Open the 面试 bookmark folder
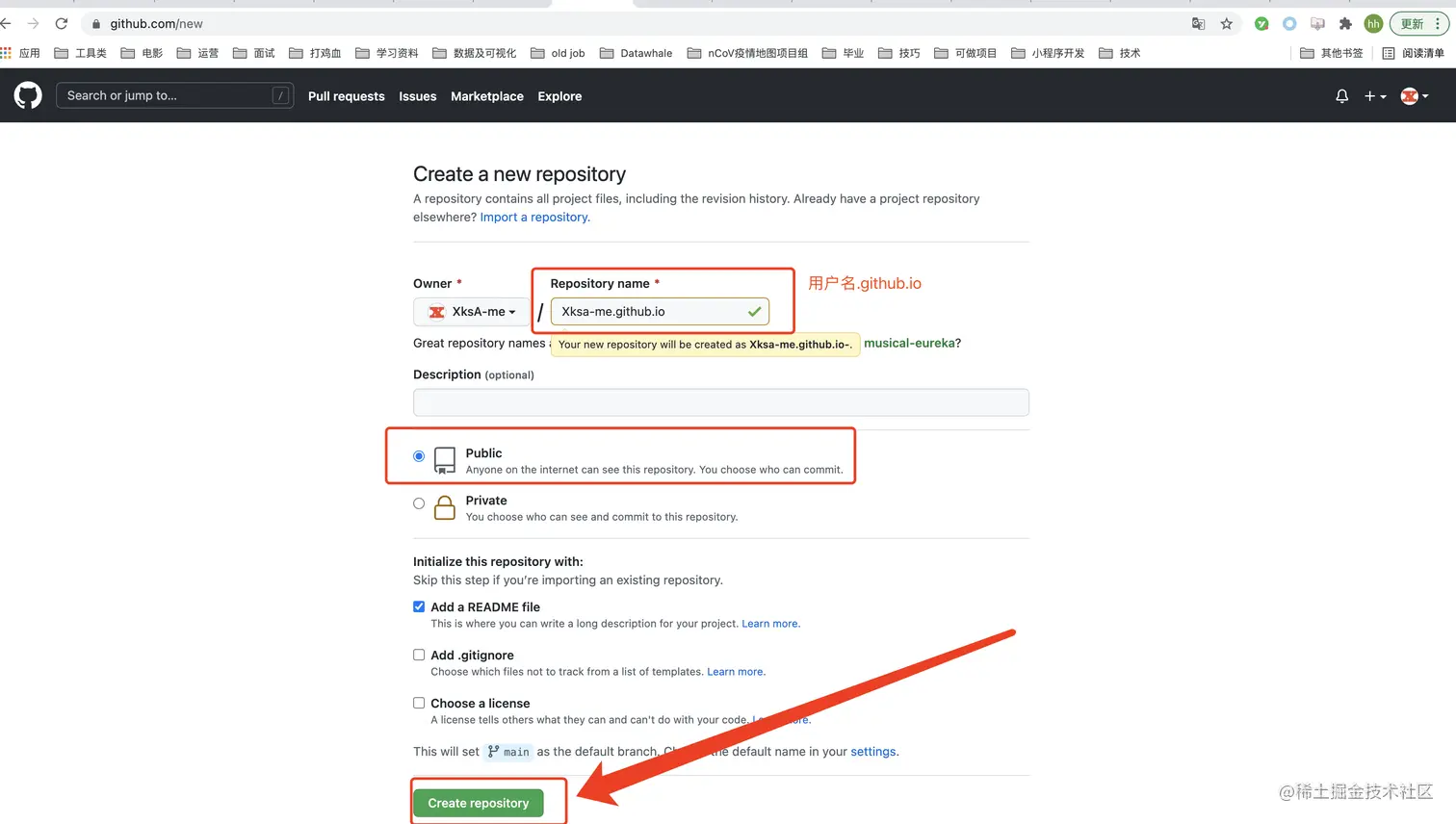1456x824 pixels. coord(254,53)
